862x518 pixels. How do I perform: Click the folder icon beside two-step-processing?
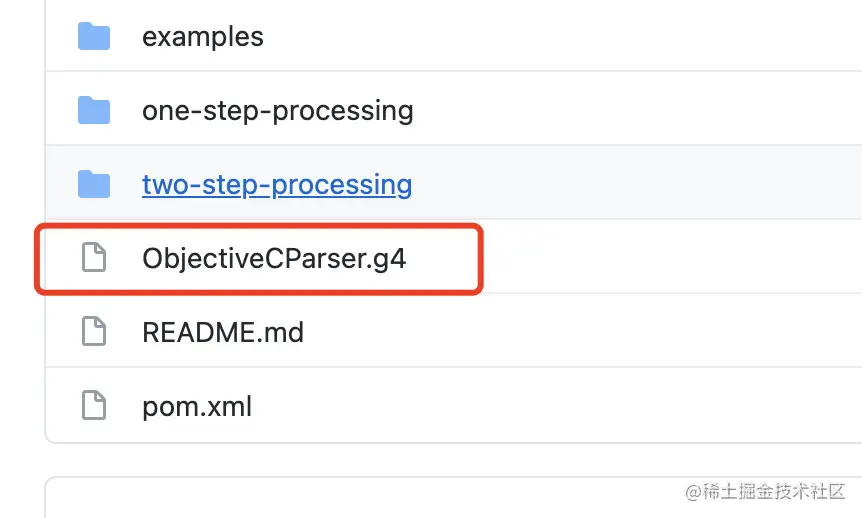click(x=94, y=184)
